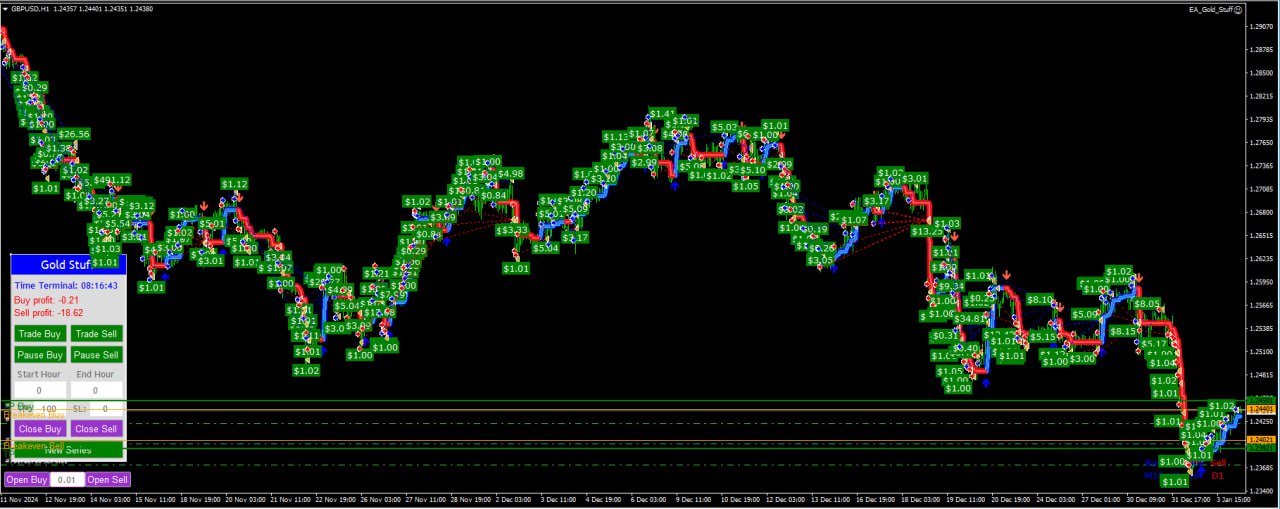Click the orange 1.24021 price tag
This screenshot has height=509, width=1280.
[x=1262, y=440]
